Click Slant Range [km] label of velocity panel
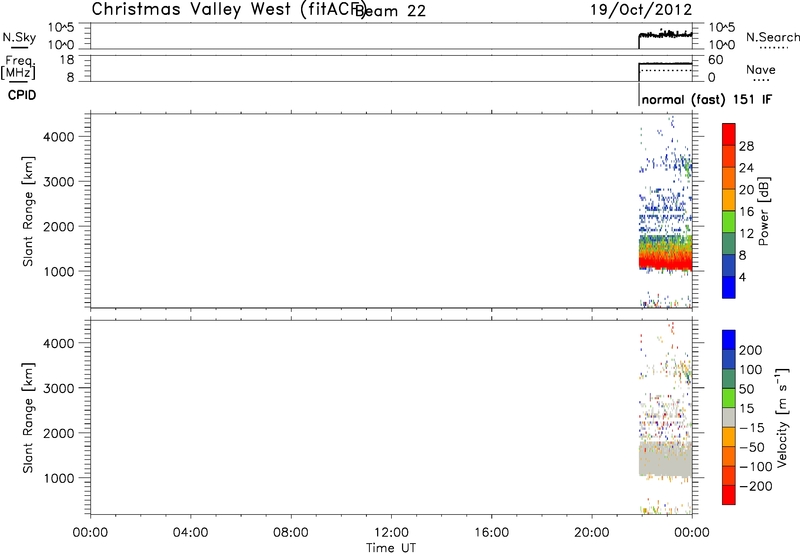Screen dimensions: 800x554 (x=28, y=418)
